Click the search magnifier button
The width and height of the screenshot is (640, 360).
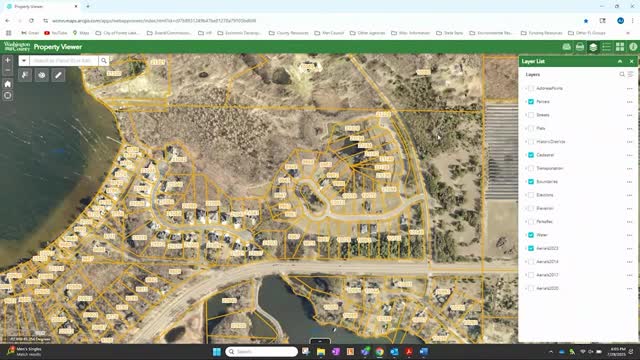104,60
